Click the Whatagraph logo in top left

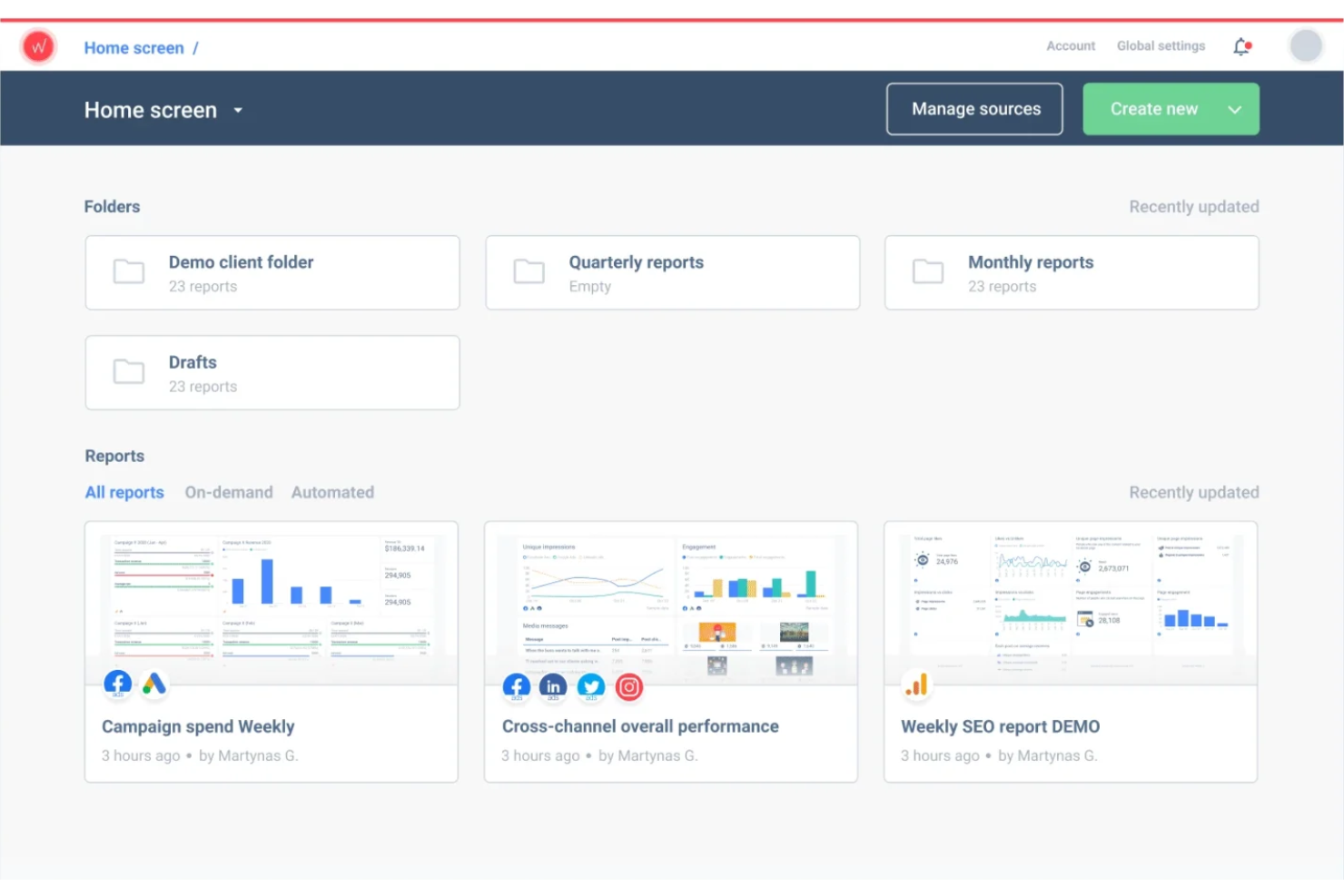38,46
